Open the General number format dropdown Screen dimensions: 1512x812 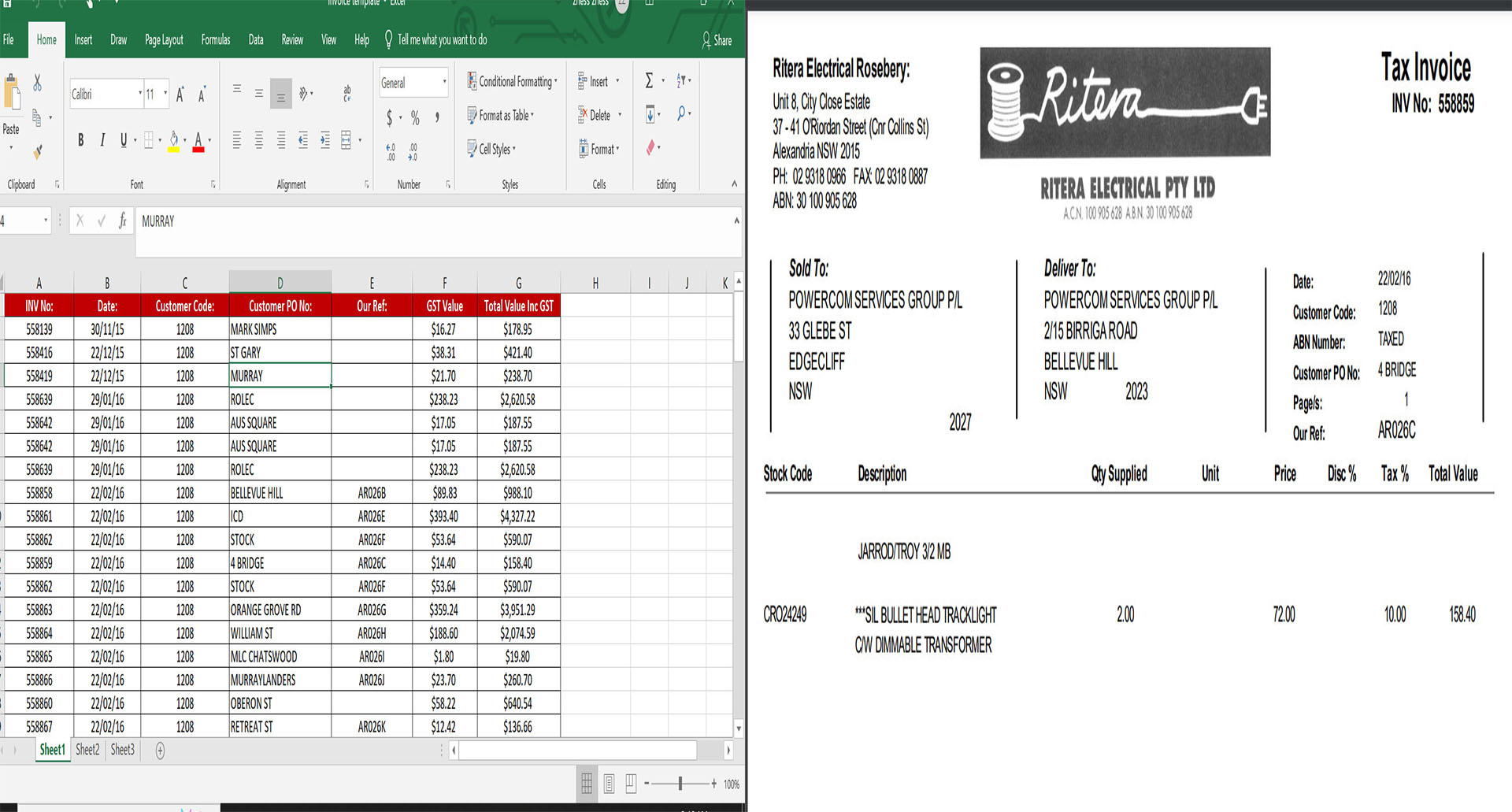(x=444, y=83)
